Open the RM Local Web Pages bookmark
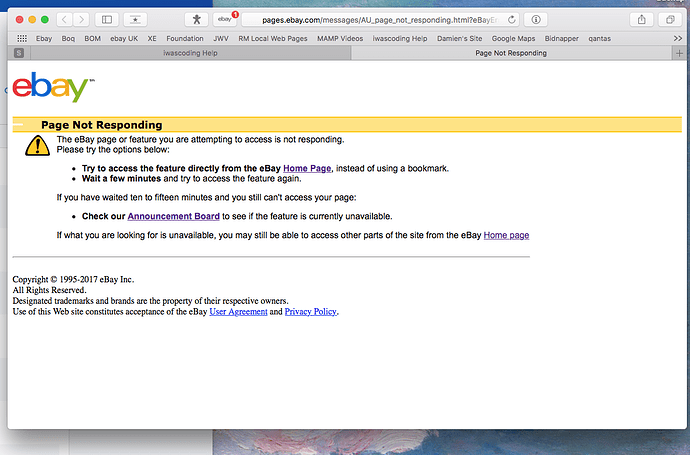 [273, 38]
